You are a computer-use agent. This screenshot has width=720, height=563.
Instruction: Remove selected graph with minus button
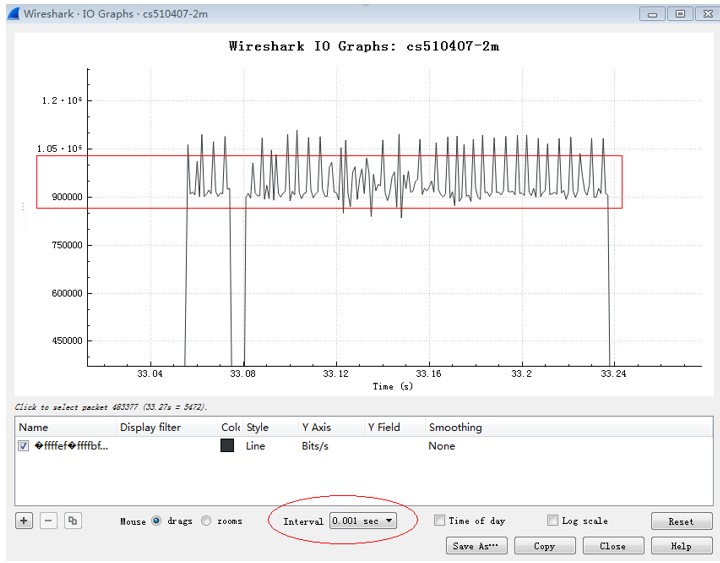[x=49, y=521]
